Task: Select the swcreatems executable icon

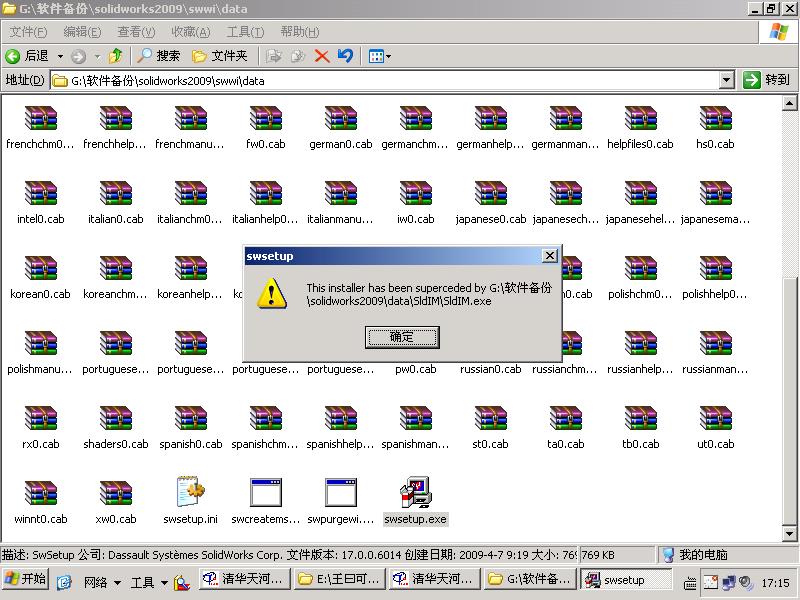Action: [265, 492]
